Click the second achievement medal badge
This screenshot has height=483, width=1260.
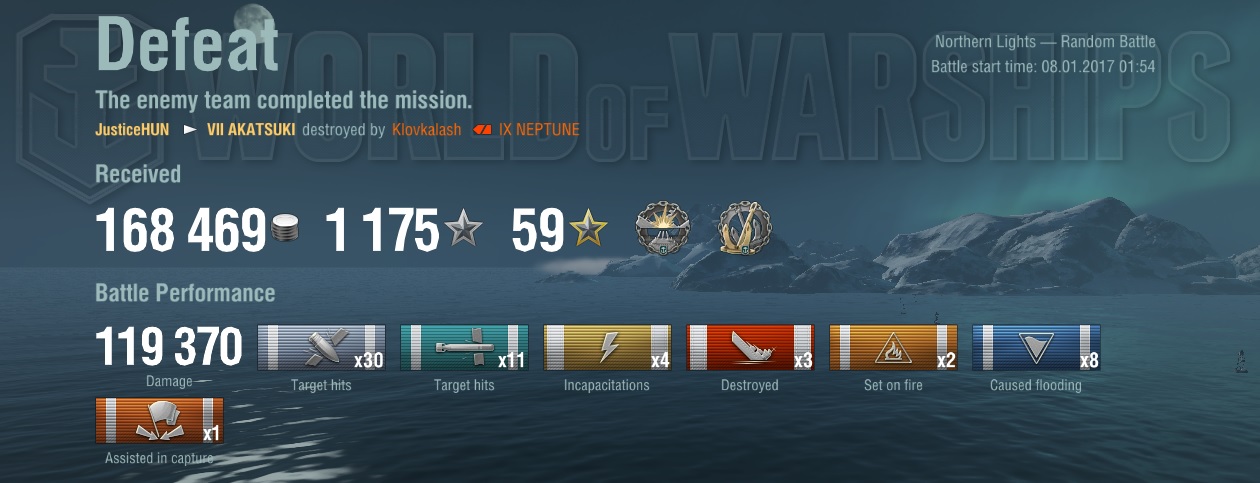tap(745, 229)
